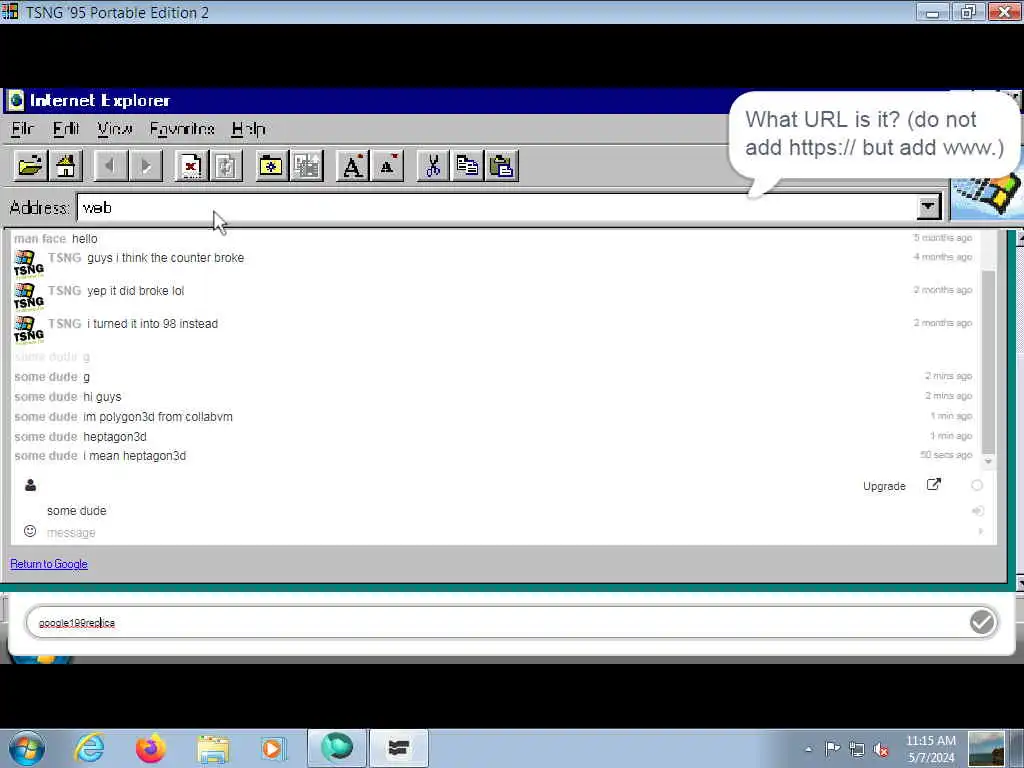The height and width of the screenshot is (768, 1024).
Task: Click the Paste clipboard icon
Action: click(502, 166)
